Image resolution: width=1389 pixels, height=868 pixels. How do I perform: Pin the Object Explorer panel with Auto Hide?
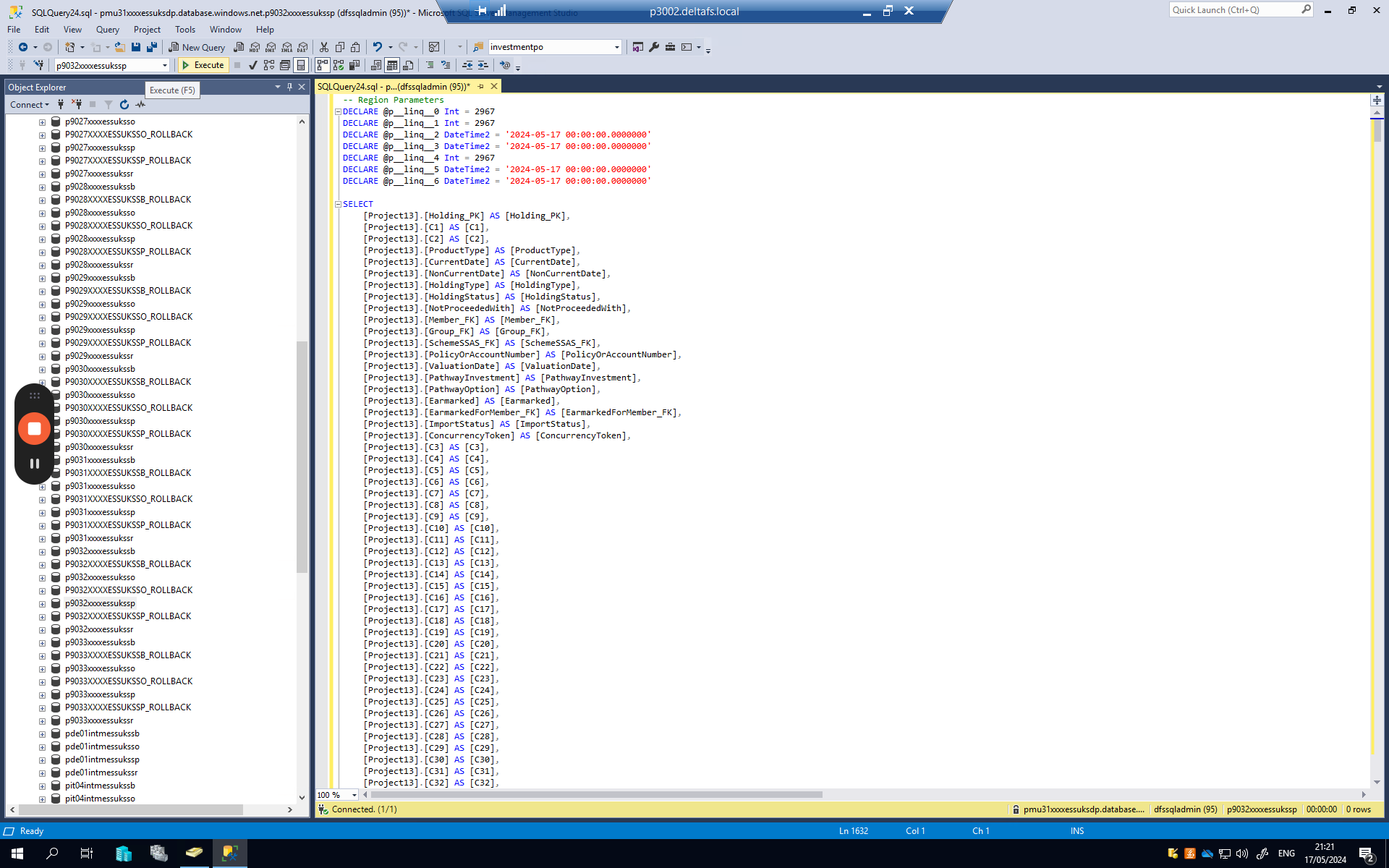[289, 87]
